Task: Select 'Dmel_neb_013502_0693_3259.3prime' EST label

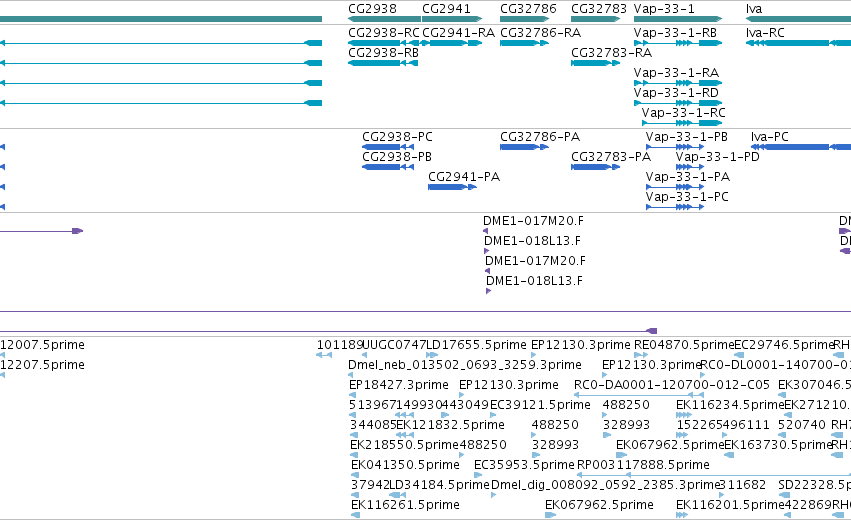Action: tap(465, 365)
